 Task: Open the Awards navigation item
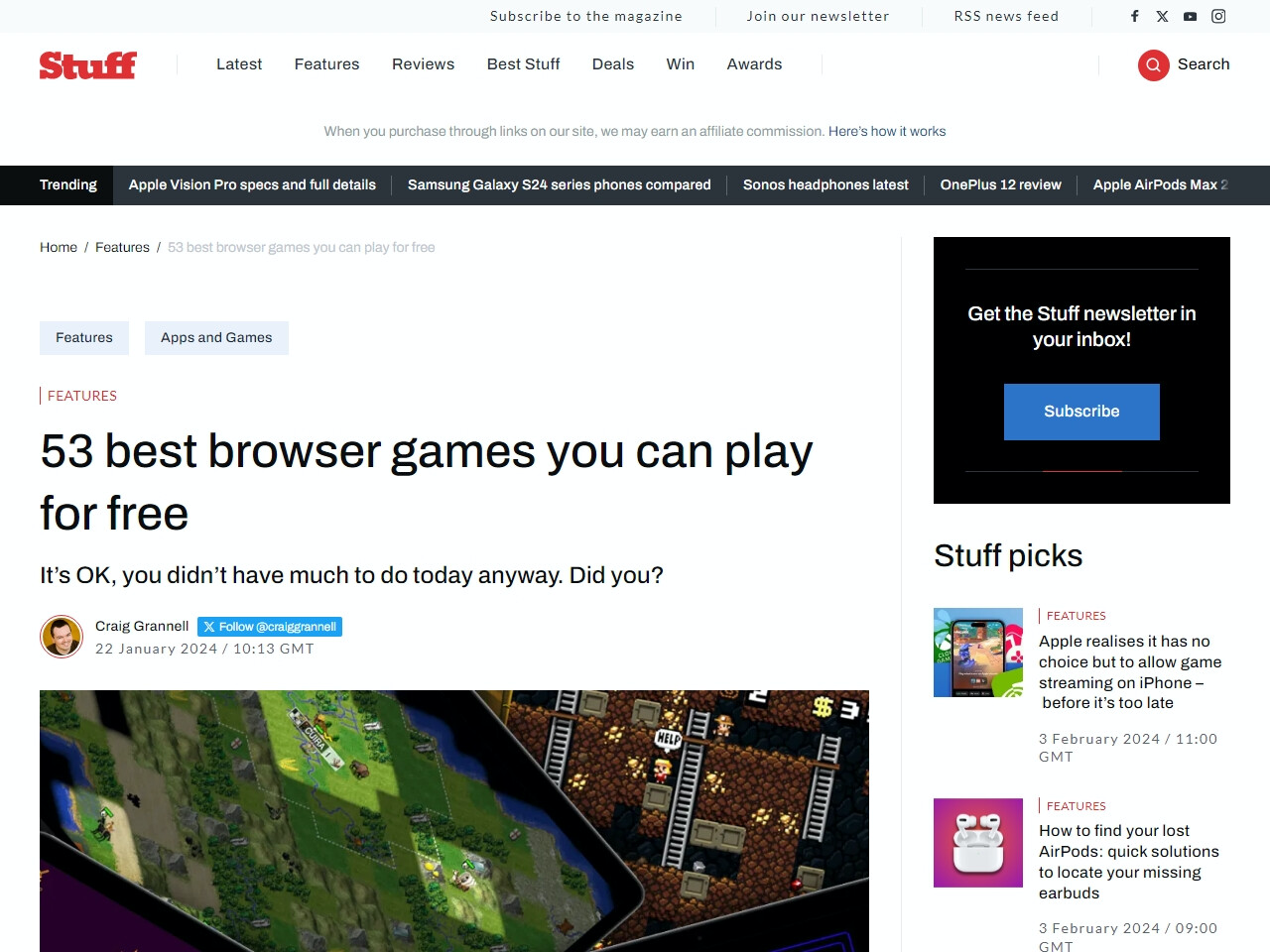coord(755,64)
